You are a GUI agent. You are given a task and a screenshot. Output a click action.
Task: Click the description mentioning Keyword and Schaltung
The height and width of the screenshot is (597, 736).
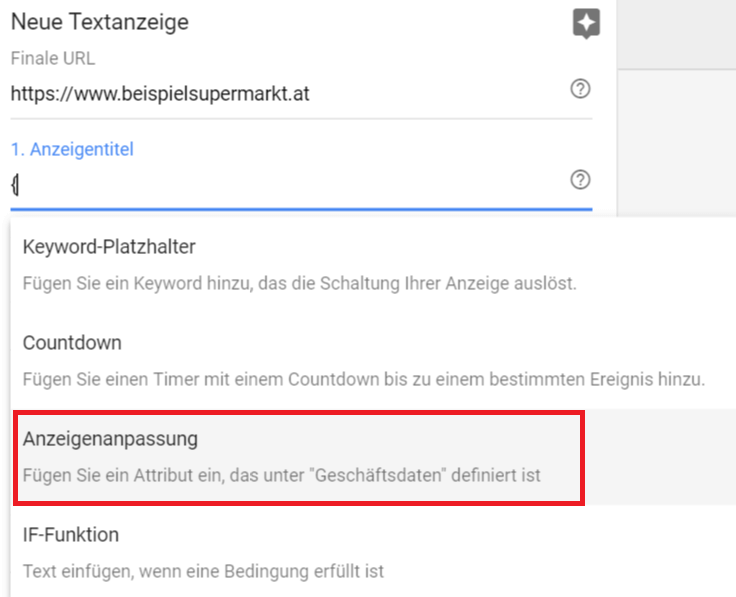pyautogui.click(x=299, y=283)
